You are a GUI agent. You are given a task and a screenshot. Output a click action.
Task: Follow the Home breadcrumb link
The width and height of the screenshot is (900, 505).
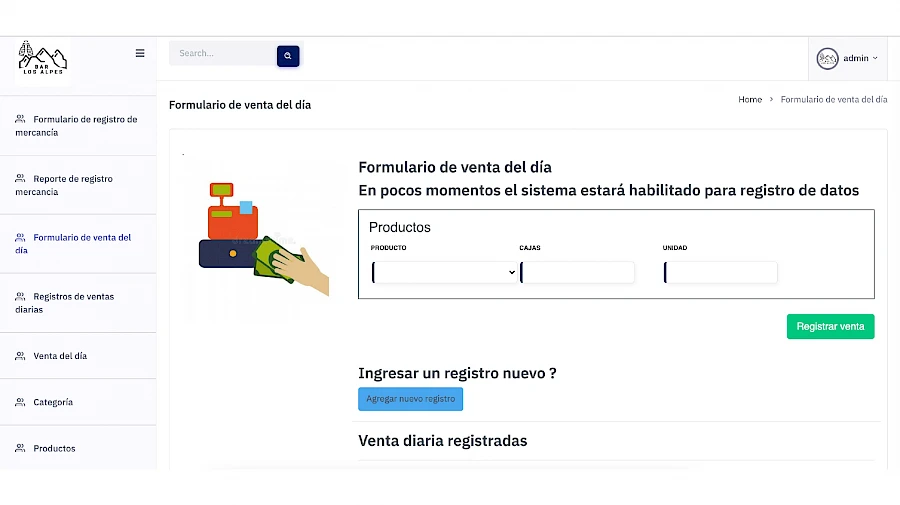coord(750,99)
